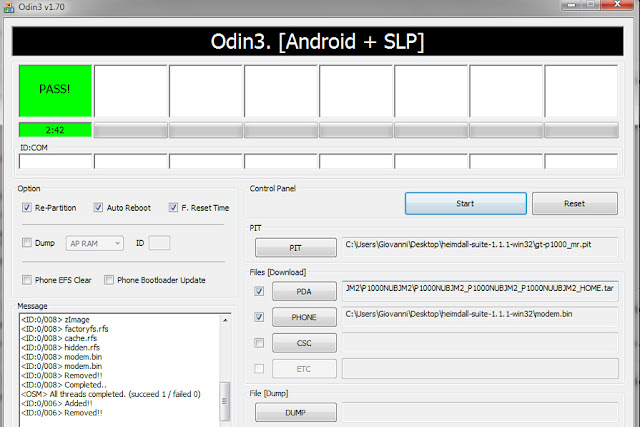
Task: Click the Start button
Action: point(466,203)
